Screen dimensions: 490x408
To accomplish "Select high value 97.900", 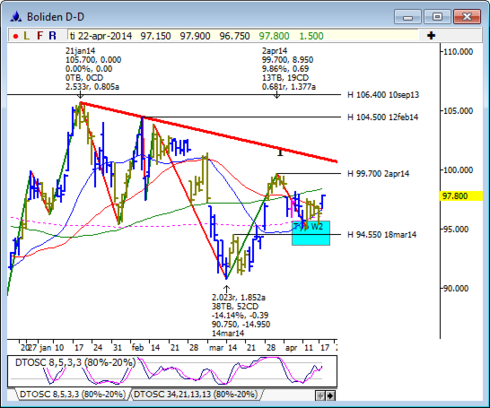I will coord(195,36).
